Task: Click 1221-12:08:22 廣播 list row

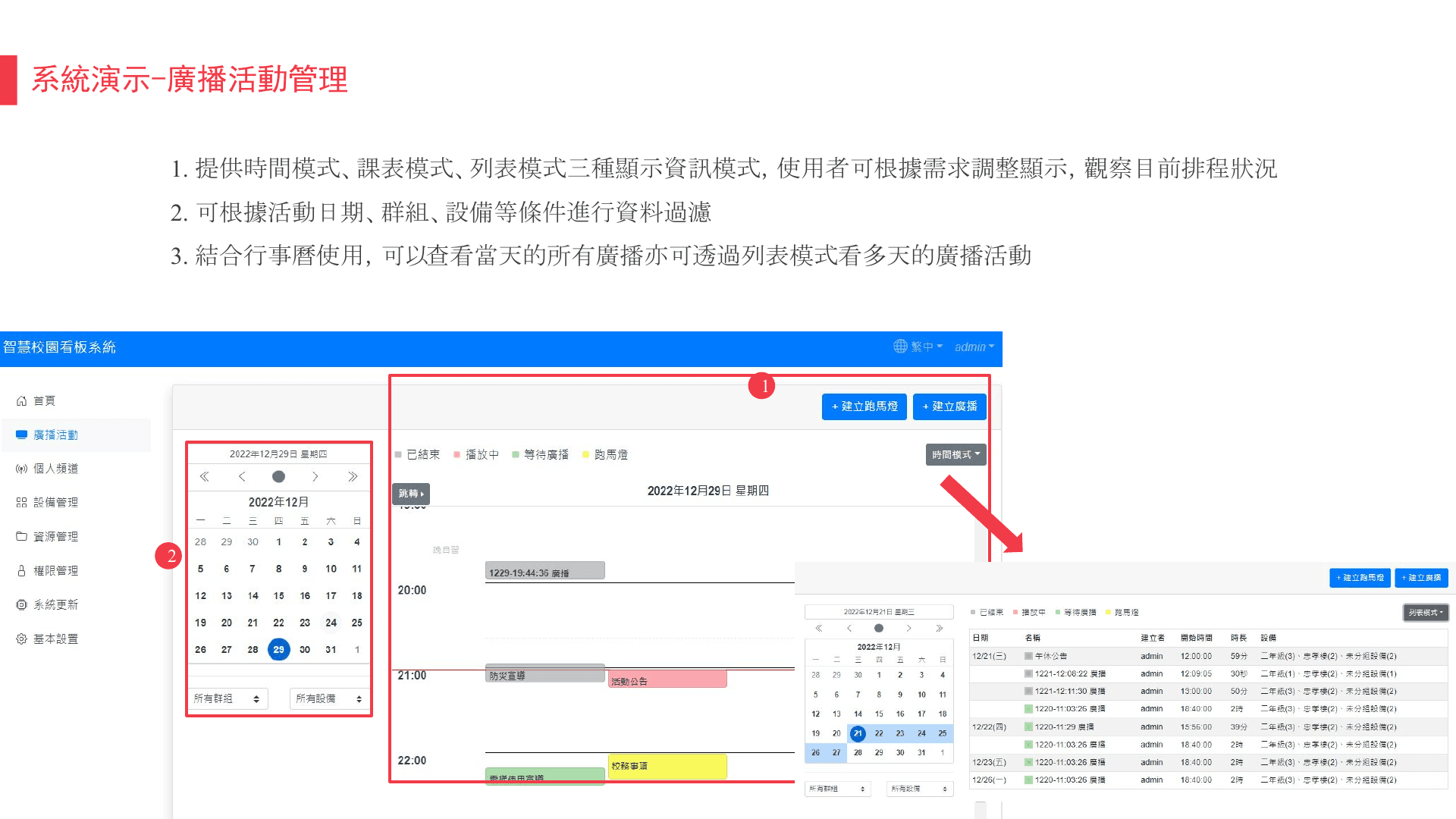Action: tap(1209, 673)
